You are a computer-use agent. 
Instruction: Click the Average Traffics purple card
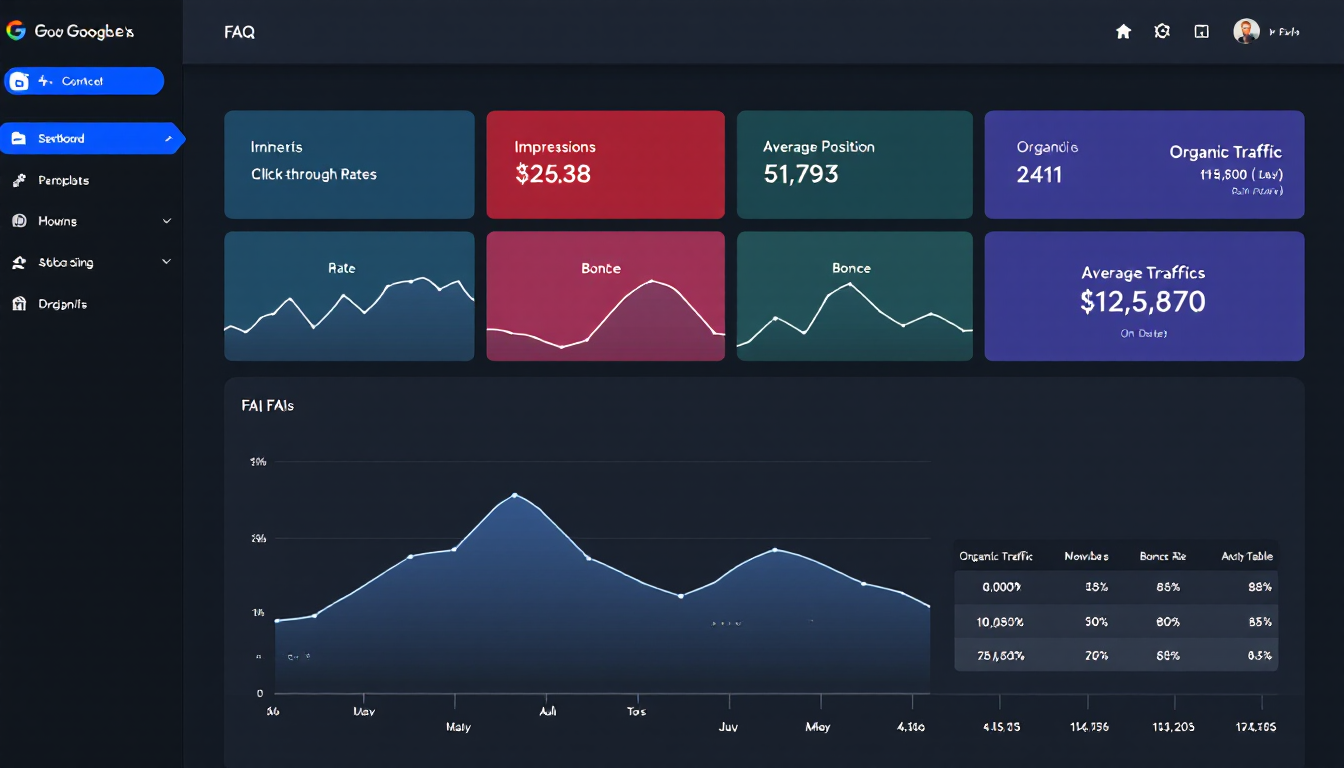[x=1144, y=296]
